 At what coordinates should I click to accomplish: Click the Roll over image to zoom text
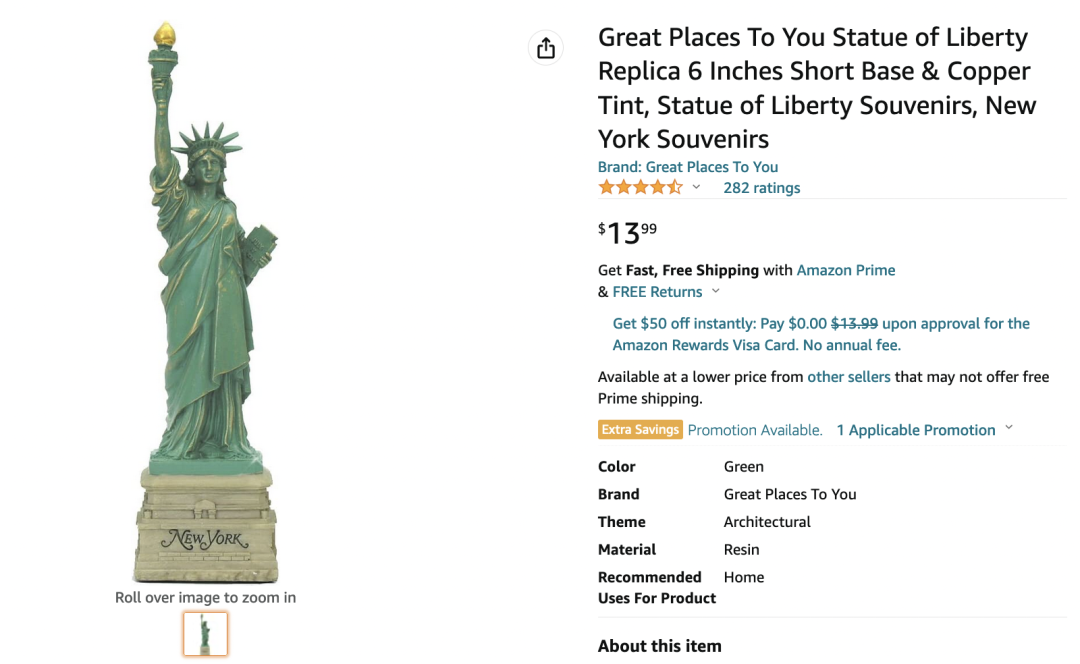click(x=205, y=598)
